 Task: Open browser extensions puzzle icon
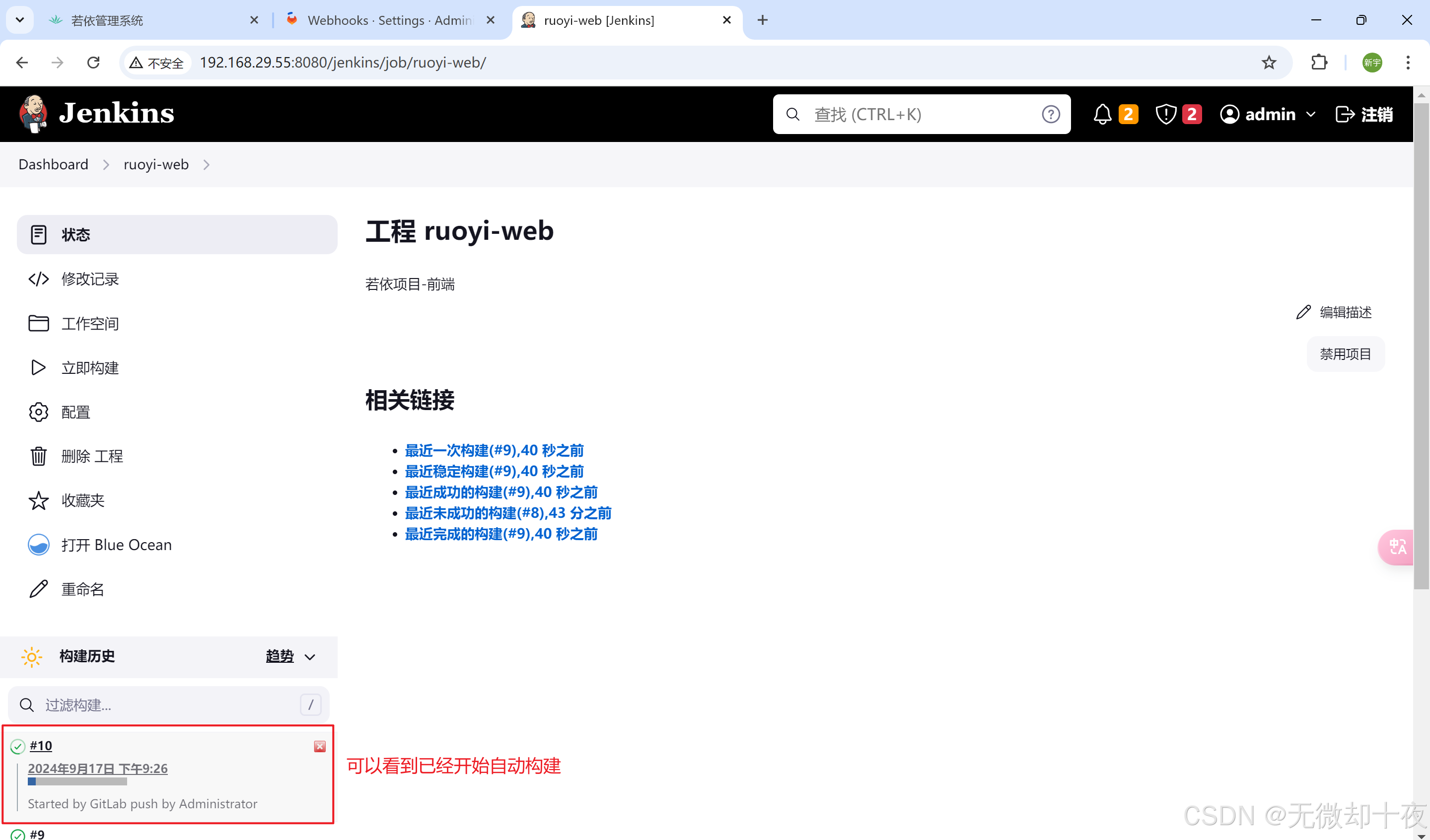coord(1319,63)
